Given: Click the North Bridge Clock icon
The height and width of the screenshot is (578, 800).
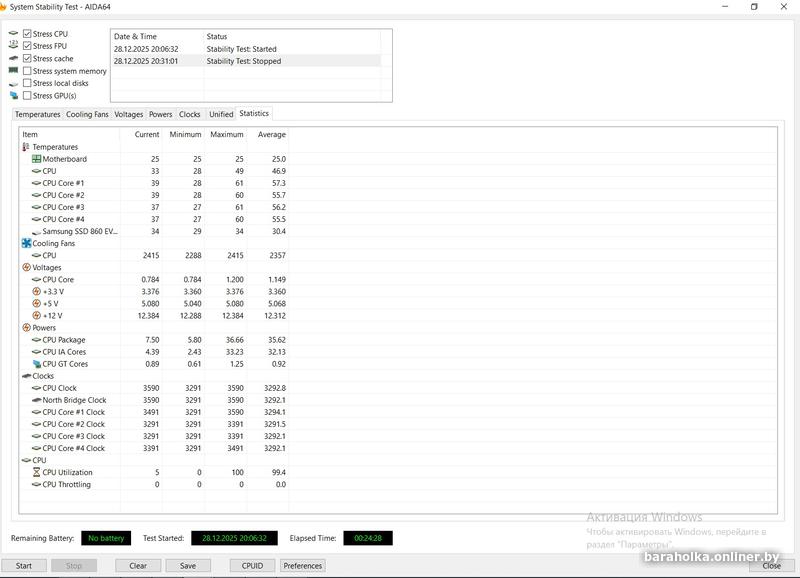Looking at the screenshot, I should click(36, 400).
